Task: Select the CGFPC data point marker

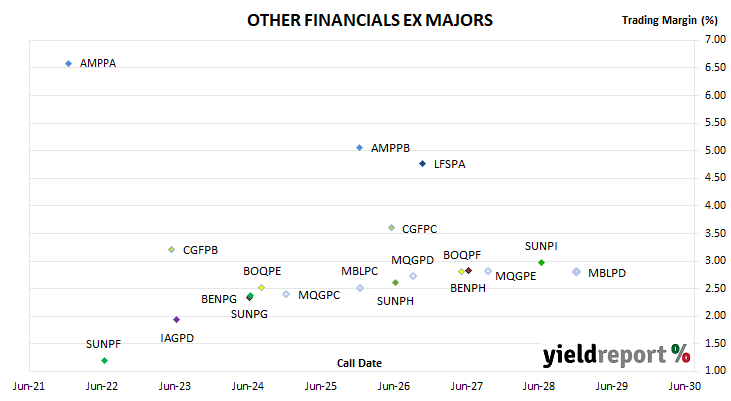Action: point(392,228)
